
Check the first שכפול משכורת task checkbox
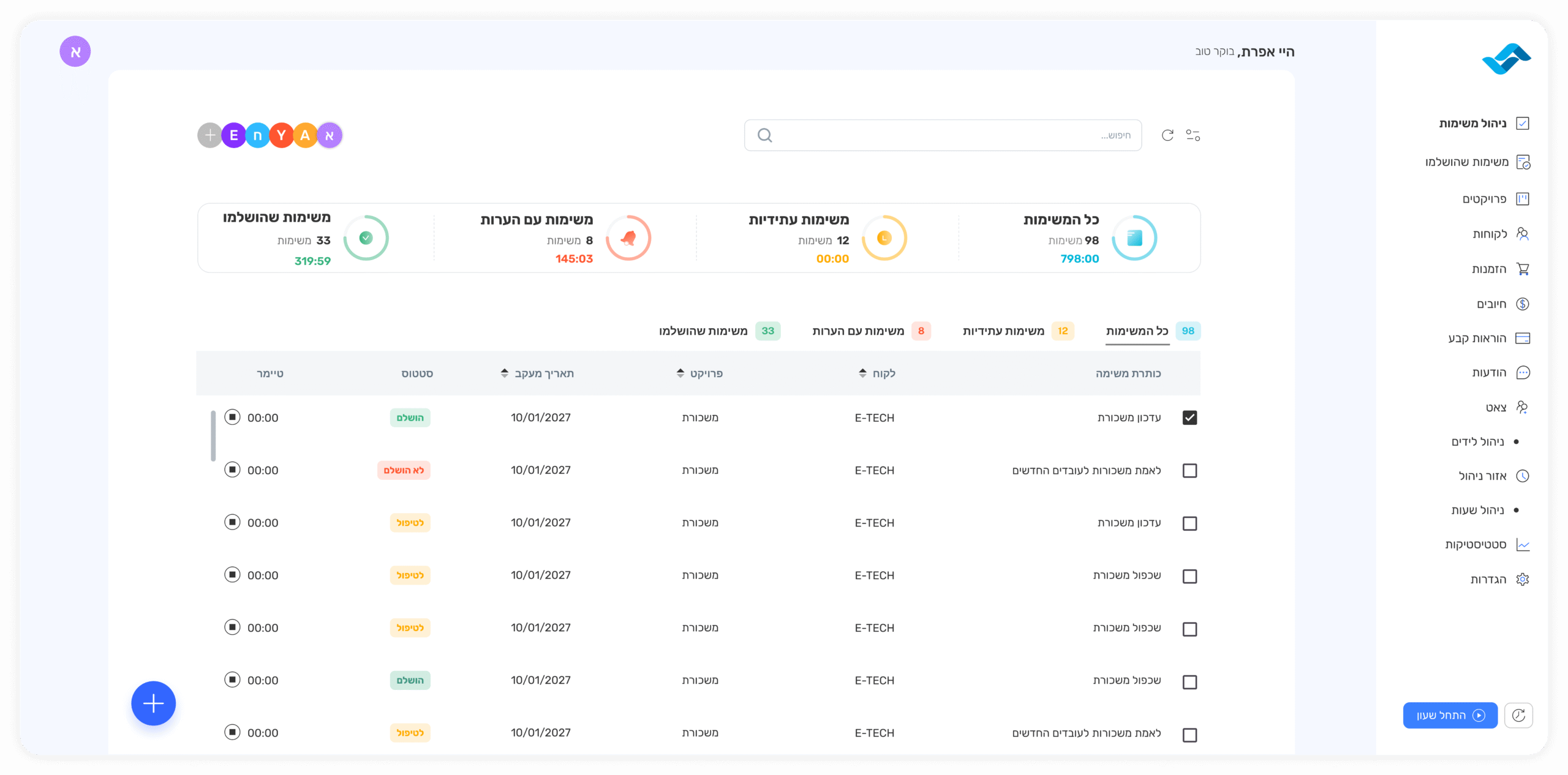click(x=1189, y=576)
